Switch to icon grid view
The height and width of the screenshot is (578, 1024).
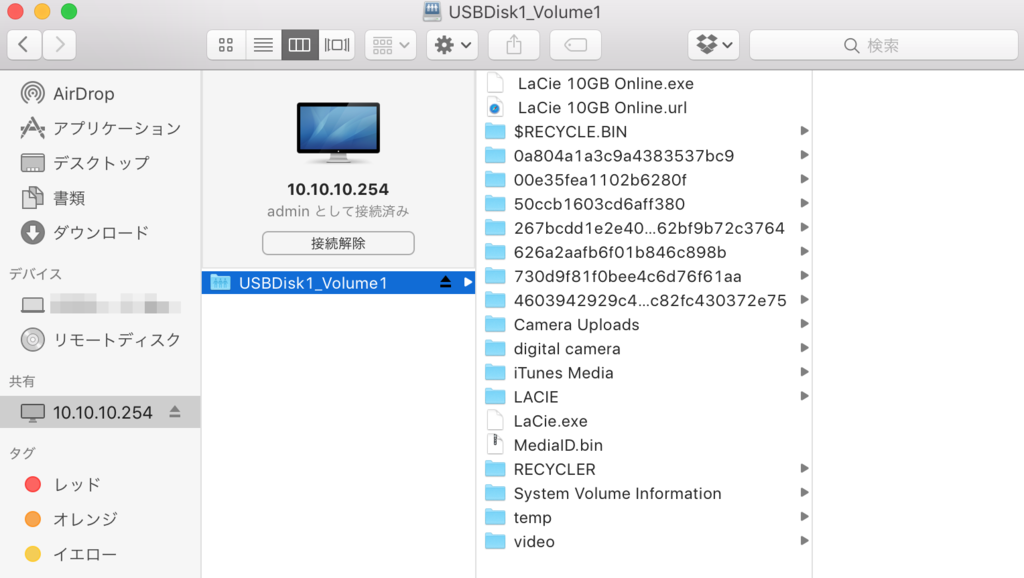226,44
